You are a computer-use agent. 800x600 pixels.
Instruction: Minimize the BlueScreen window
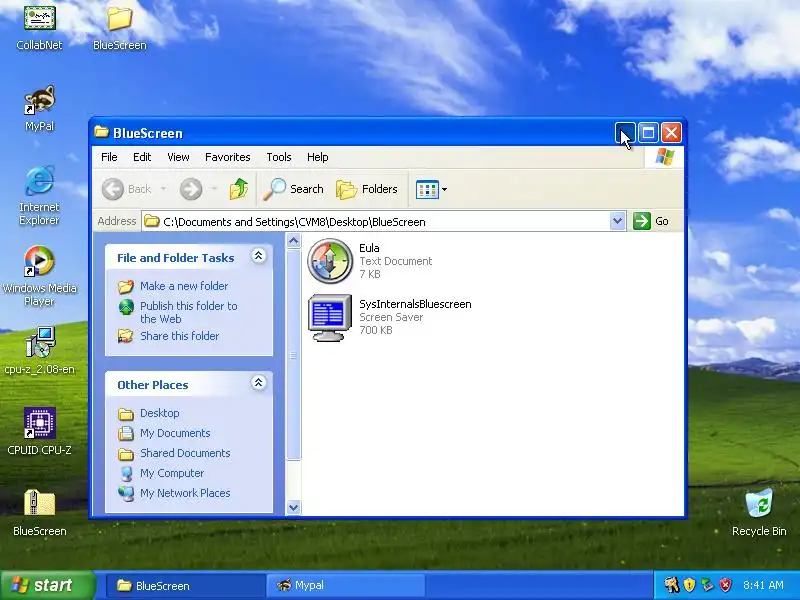coord(625,133)
